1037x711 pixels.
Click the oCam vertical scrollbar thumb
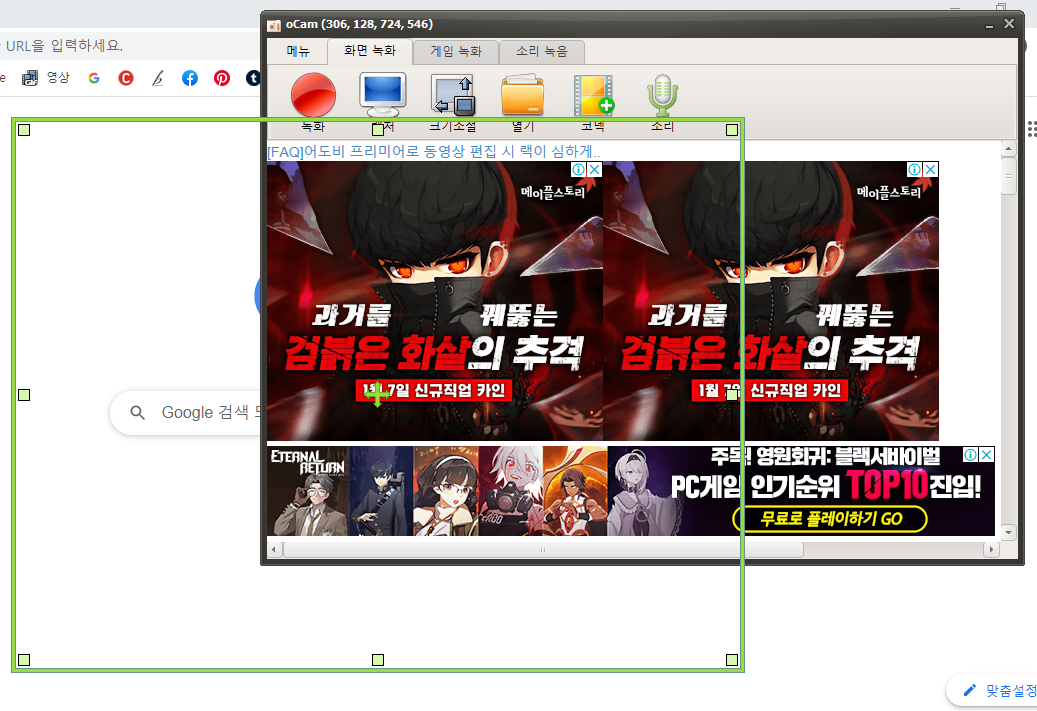[x=1008, y=176]
